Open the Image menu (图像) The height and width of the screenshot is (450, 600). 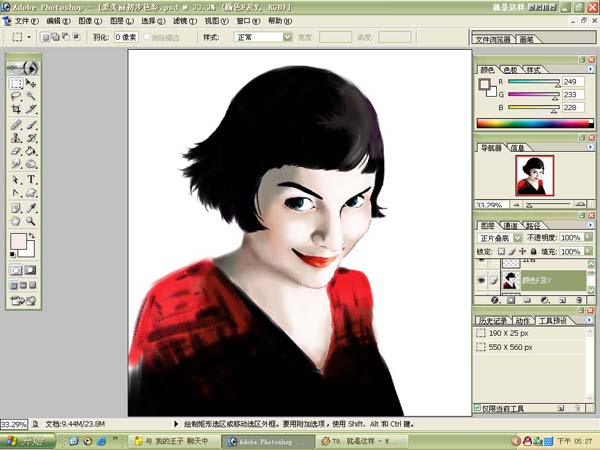tap(90, 21)
